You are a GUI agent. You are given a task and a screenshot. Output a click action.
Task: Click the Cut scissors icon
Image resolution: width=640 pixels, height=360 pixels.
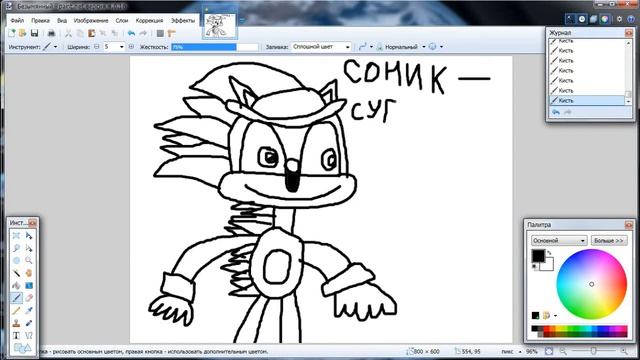[x=69, y=33]
